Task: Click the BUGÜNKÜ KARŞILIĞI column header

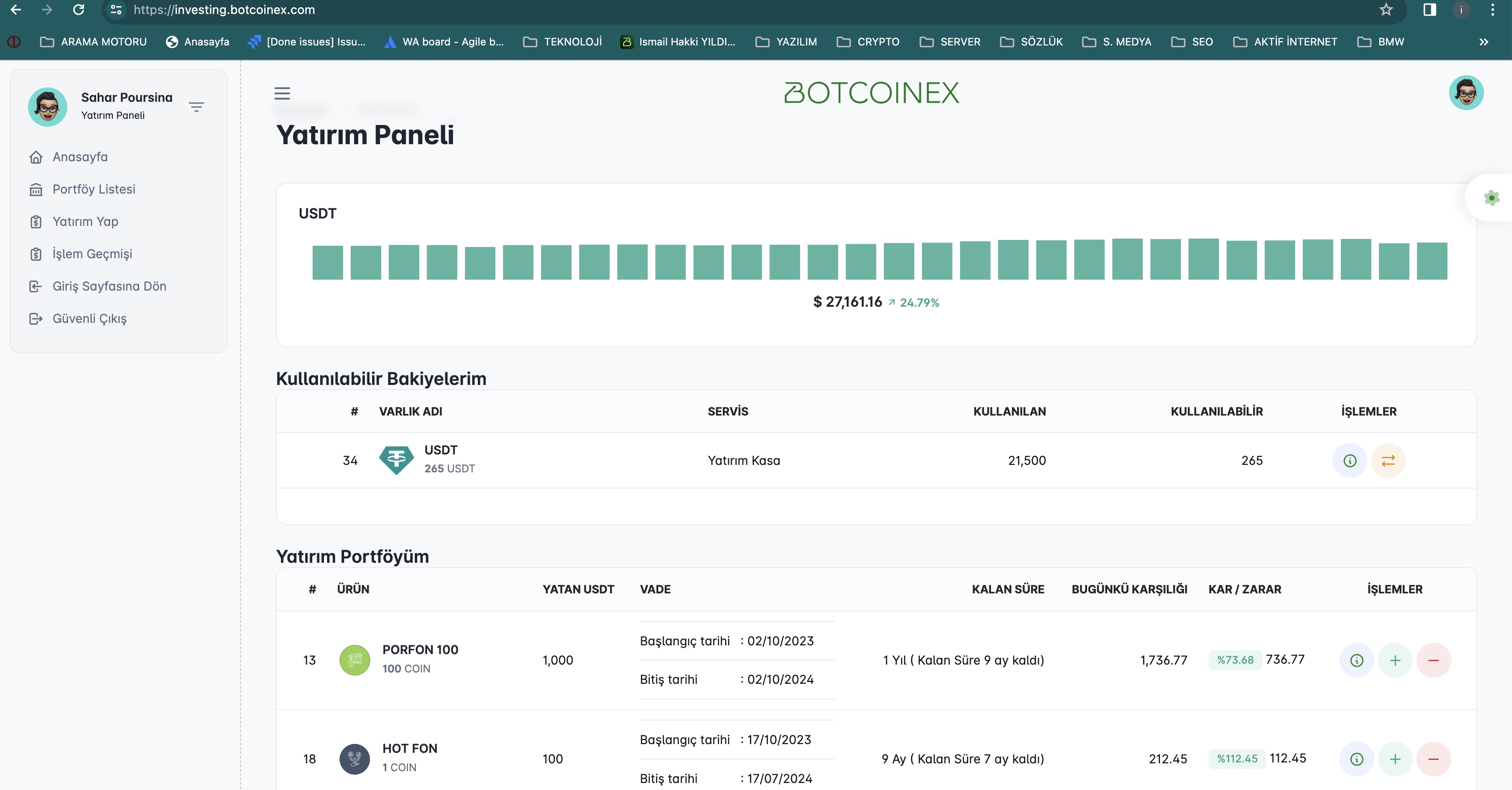Action: click(x=1129, y=589)
